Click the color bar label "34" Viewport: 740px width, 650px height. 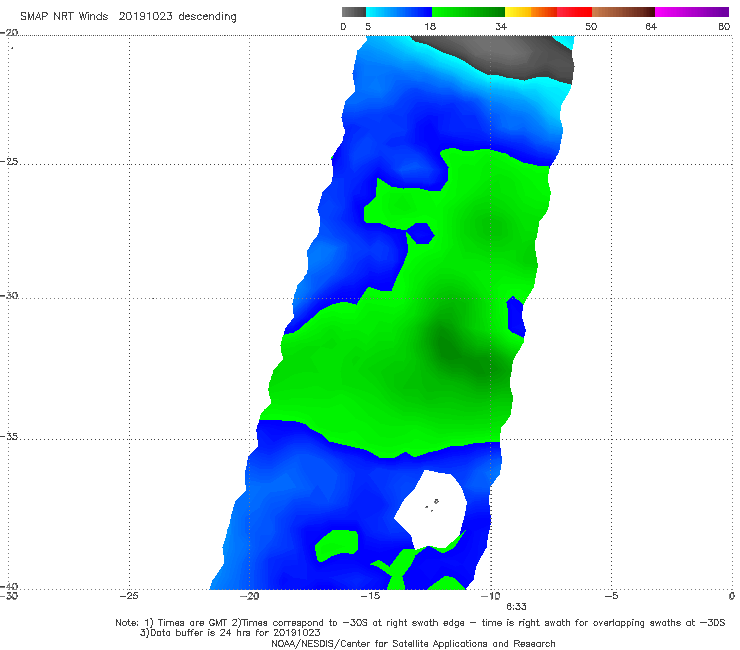click(501, 26)
